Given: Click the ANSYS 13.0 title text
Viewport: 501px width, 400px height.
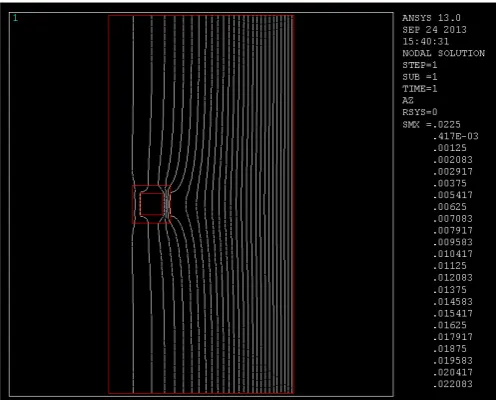Looking at the screenshot, I should point(431,18).
